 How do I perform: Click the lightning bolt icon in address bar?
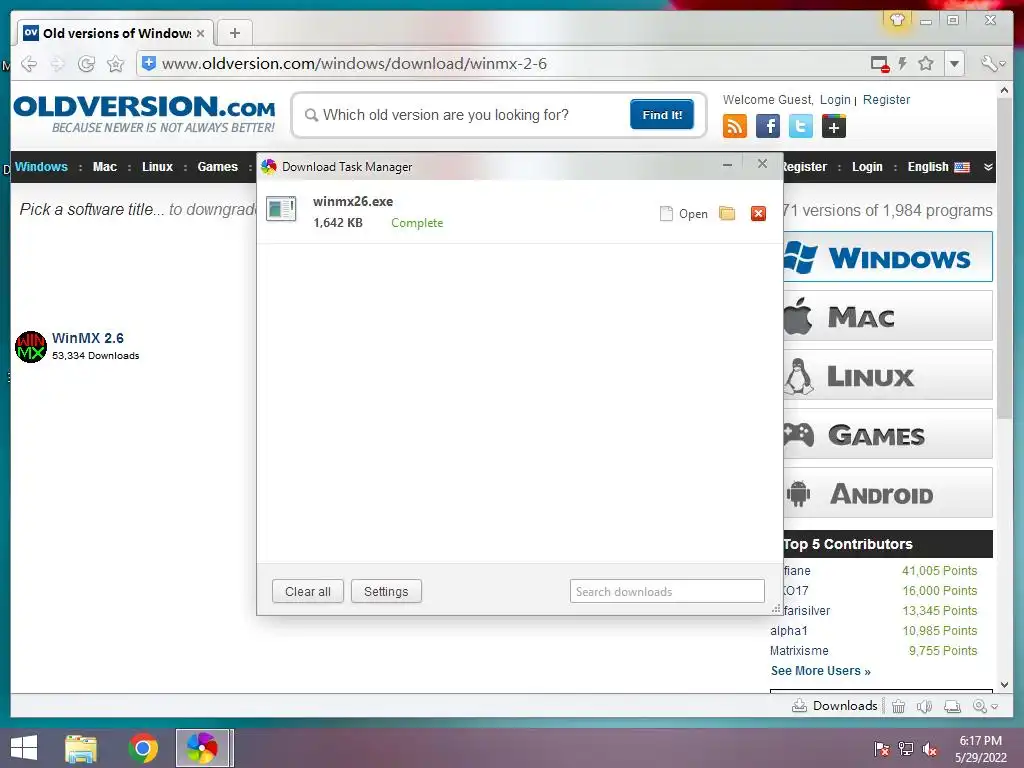point(903,63)
